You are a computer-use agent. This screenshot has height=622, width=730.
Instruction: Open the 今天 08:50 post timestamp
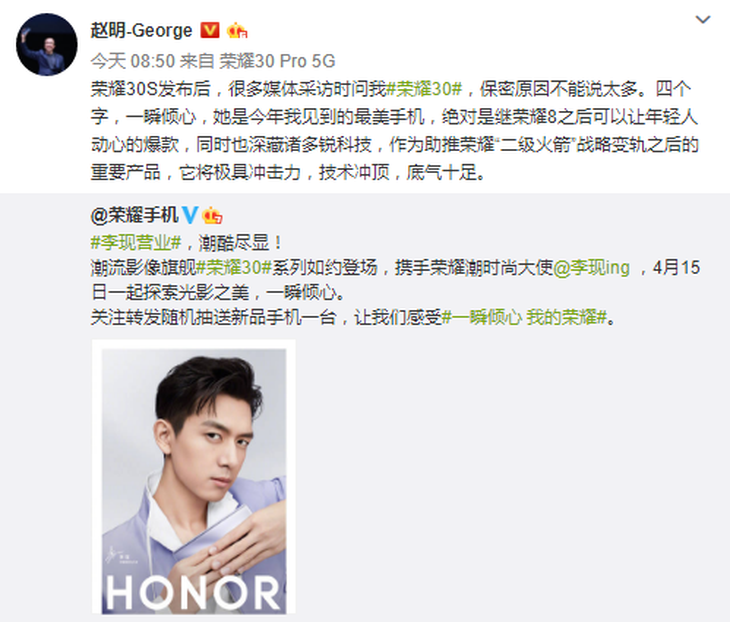pyautogui.click(x=133, y=61)
